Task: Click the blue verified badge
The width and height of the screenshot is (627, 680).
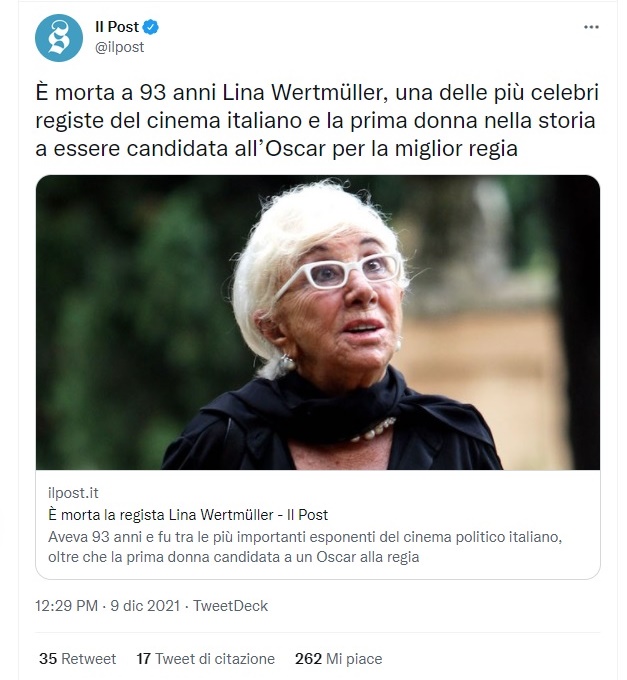Action: click(x=150, y=27)
